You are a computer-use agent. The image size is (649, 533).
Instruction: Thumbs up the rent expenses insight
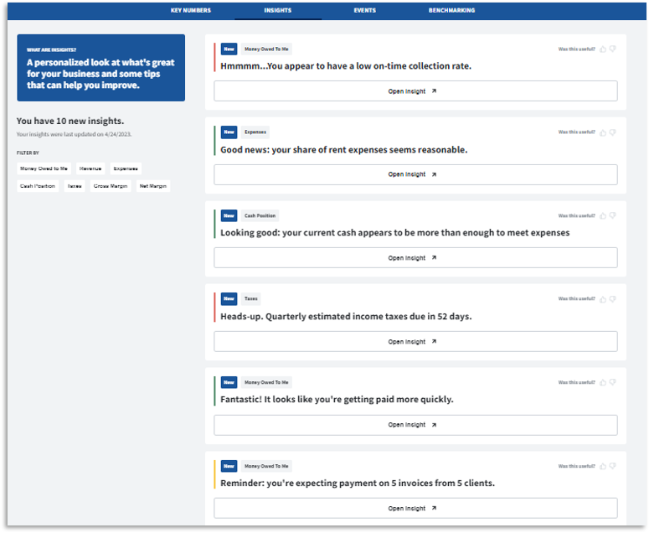point(603,132)
